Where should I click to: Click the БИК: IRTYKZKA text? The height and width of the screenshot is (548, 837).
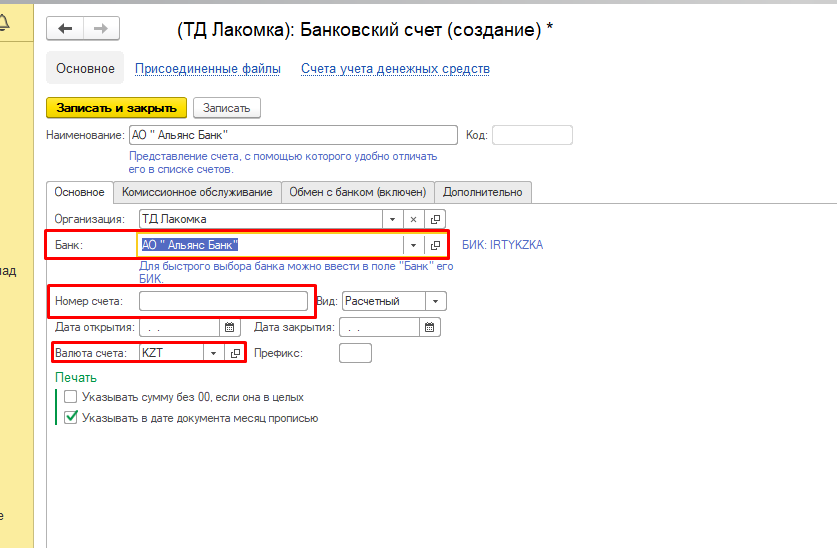(502, 245)
